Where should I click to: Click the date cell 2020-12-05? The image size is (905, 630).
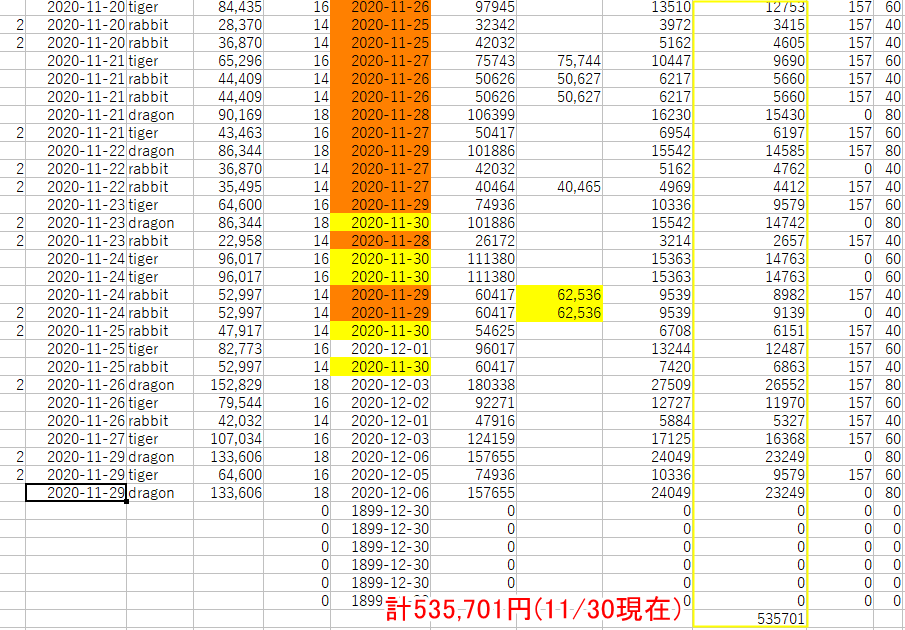click(x=380, y=475)
